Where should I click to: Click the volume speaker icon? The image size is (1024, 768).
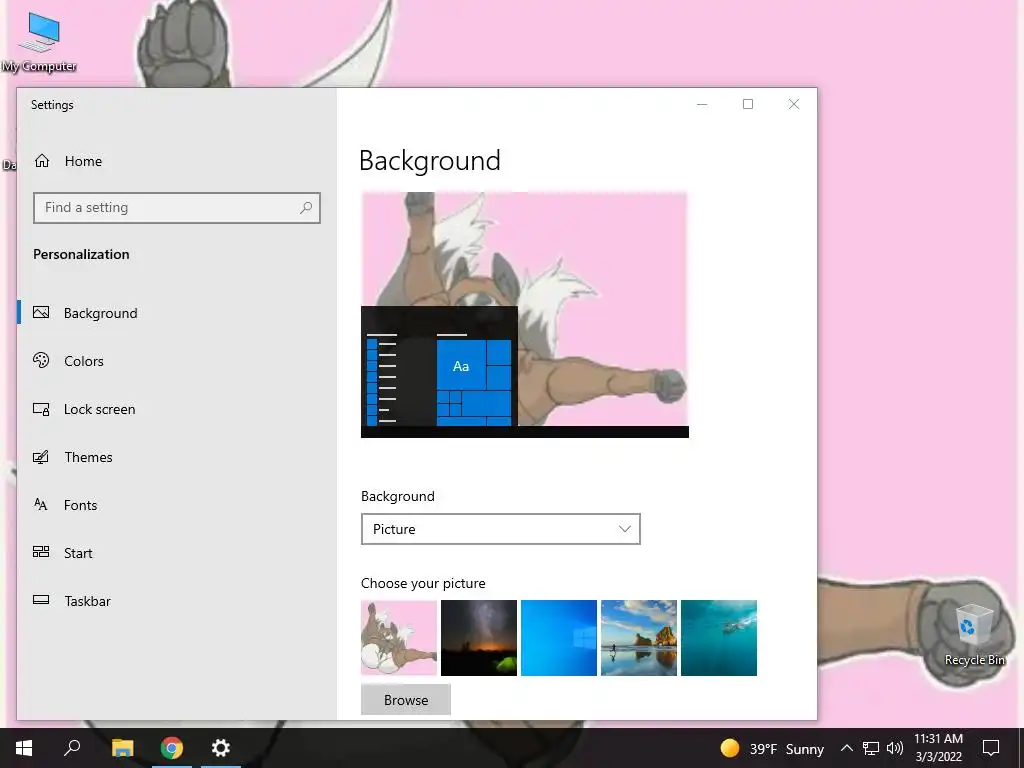pyautogui.click(x=895, y=748)
